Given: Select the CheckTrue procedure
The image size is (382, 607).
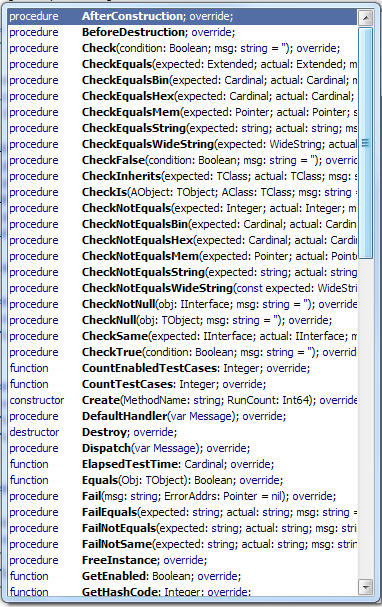Looking at the screenshot, I should tap(182, 352).
